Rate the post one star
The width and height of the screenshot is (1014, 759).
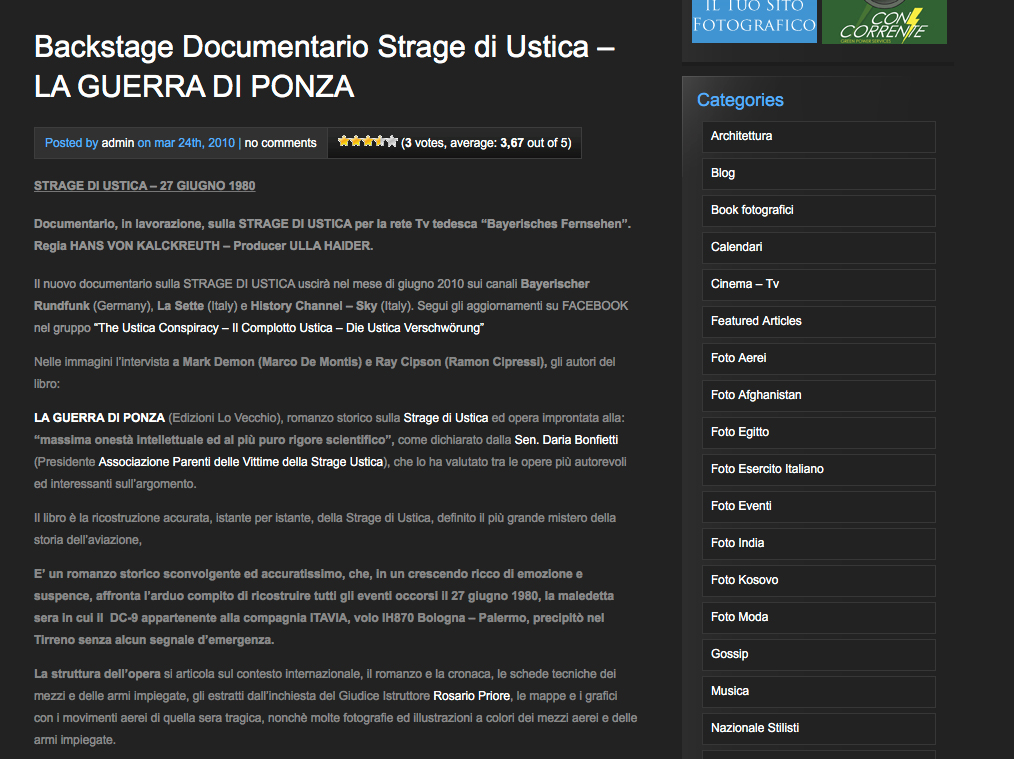click(344, 142)
